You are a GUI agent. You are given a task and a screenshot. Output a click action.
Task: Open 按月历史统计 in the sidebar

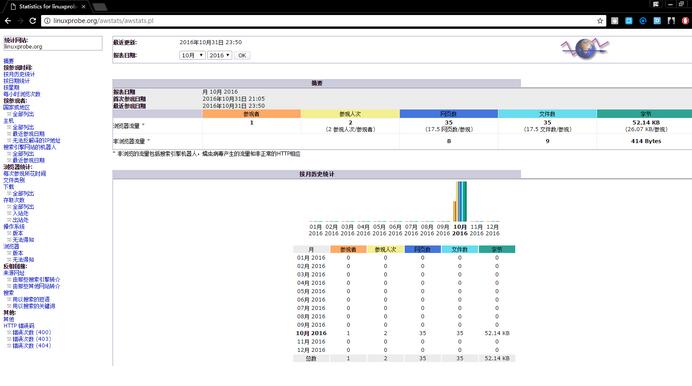(x=19, y=74)
